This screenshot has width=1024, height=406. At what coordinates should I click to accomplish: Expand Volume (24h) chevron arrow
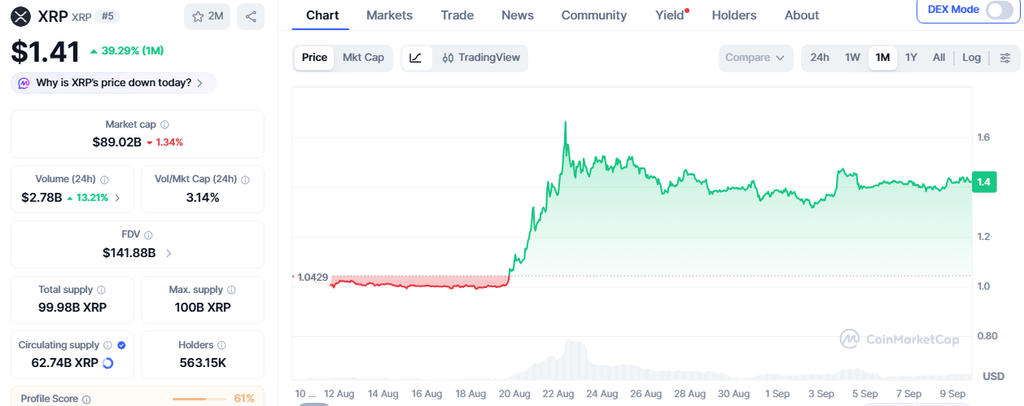(118, 198)
